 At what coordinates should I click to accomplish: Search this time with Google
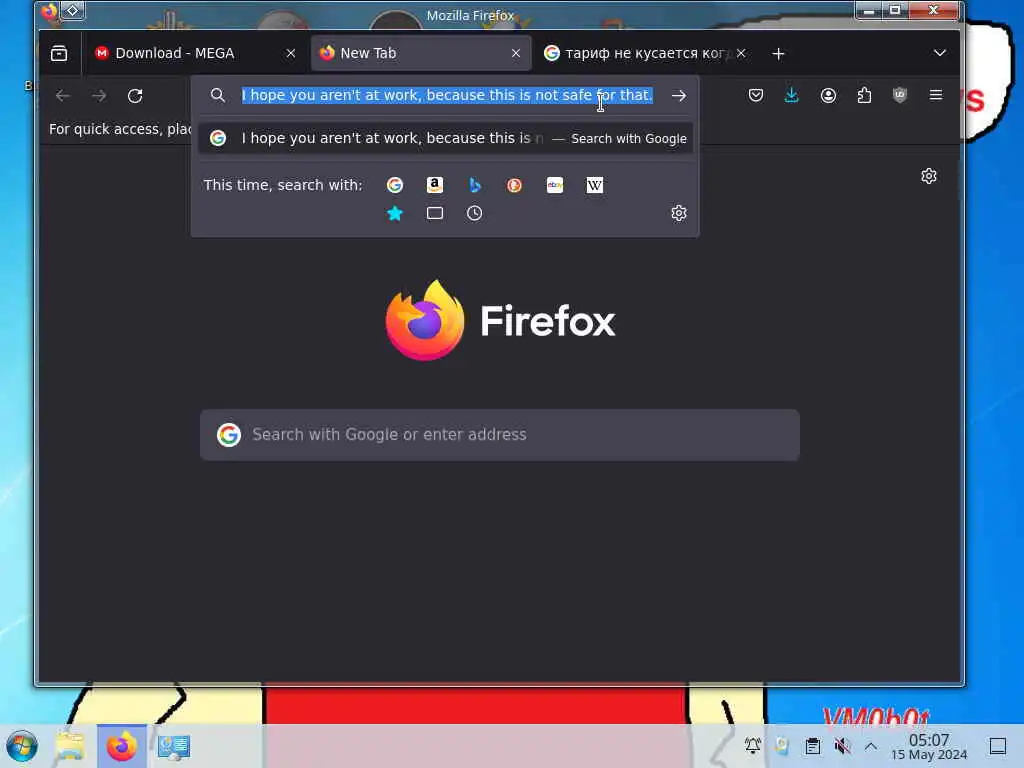pos(394,185)
